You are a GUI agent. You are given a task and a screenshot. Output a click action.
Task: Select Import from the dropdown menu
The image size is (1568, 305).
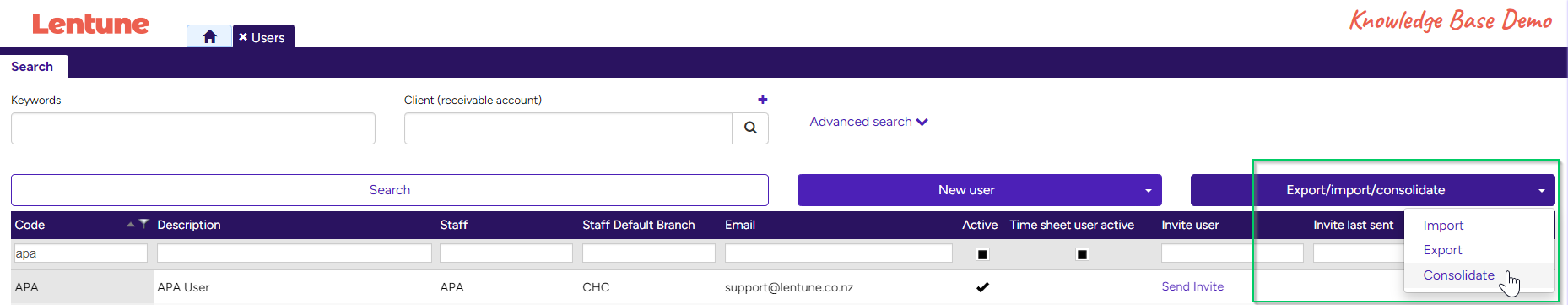[x=1443, y=226]
